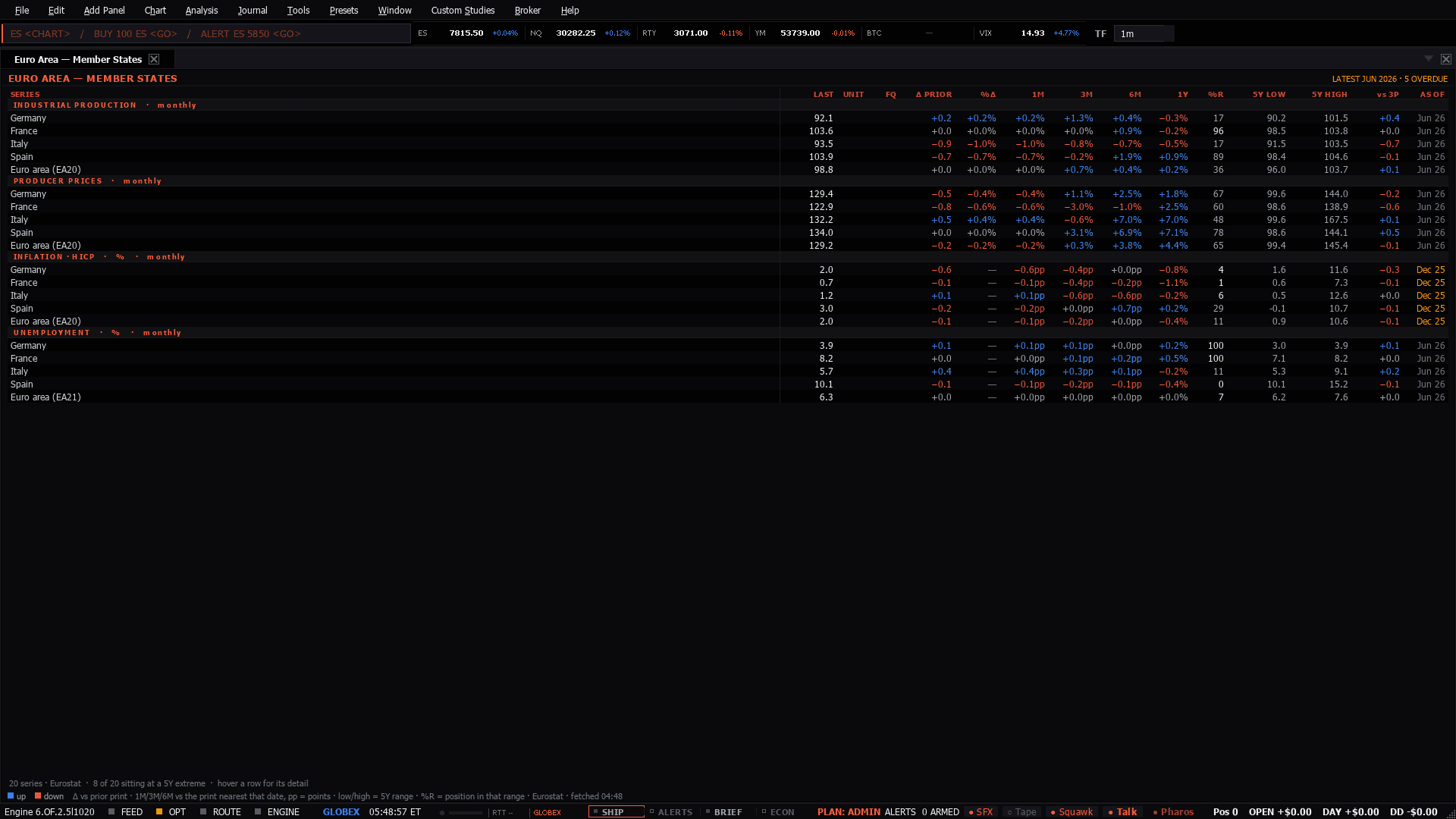Click LATEST JUN 2026 · 5 OVERDUE notice
Screen dimensions: 1456x819
click(1389, 79)
